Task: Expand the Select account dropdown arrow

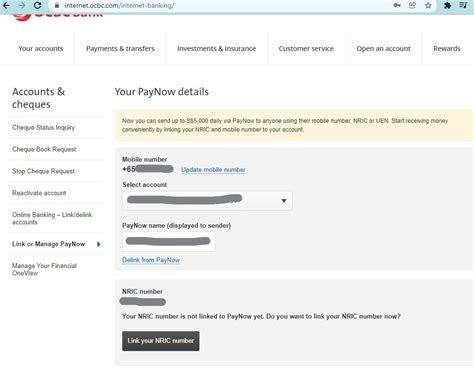Action: coord(284,201)
